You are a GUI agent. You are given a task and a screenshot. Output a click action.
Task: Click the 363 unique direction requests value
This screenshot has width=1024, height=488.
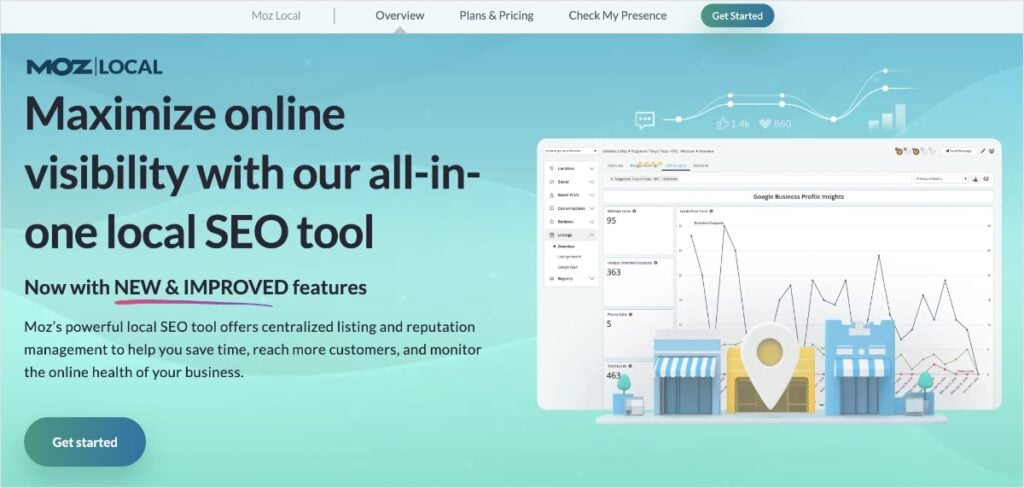pos(614,272)
